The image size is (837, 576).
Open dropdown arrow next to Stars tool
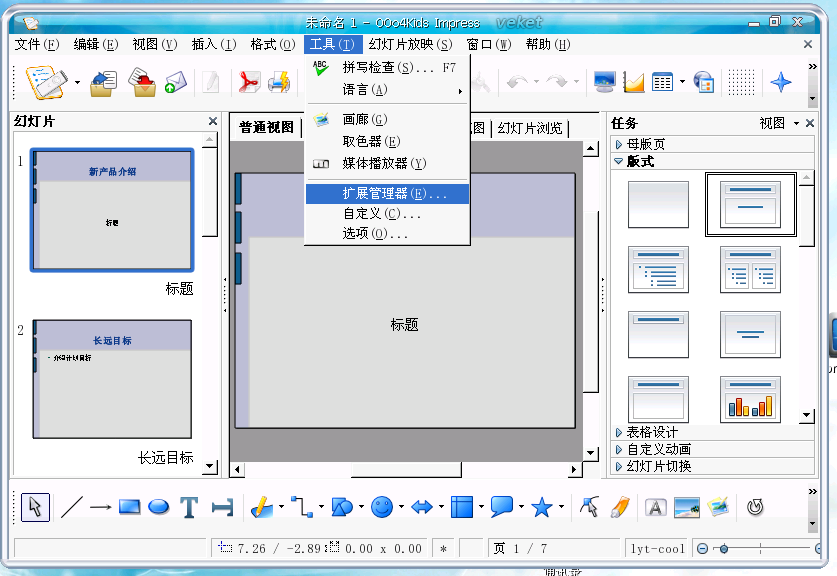[x=561, y=507]
